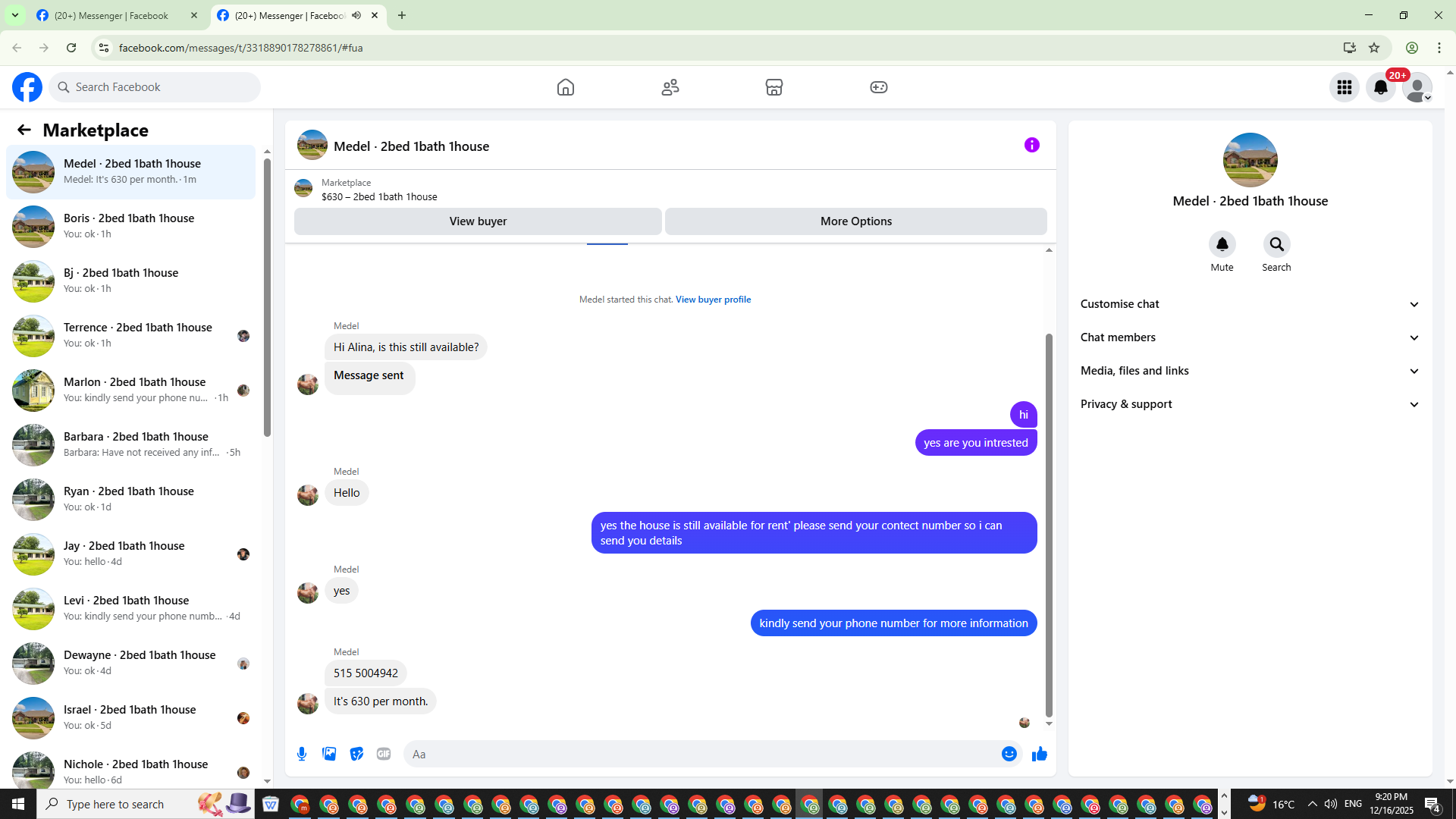
Task: Click View buyer button
Action: point(478,221)
